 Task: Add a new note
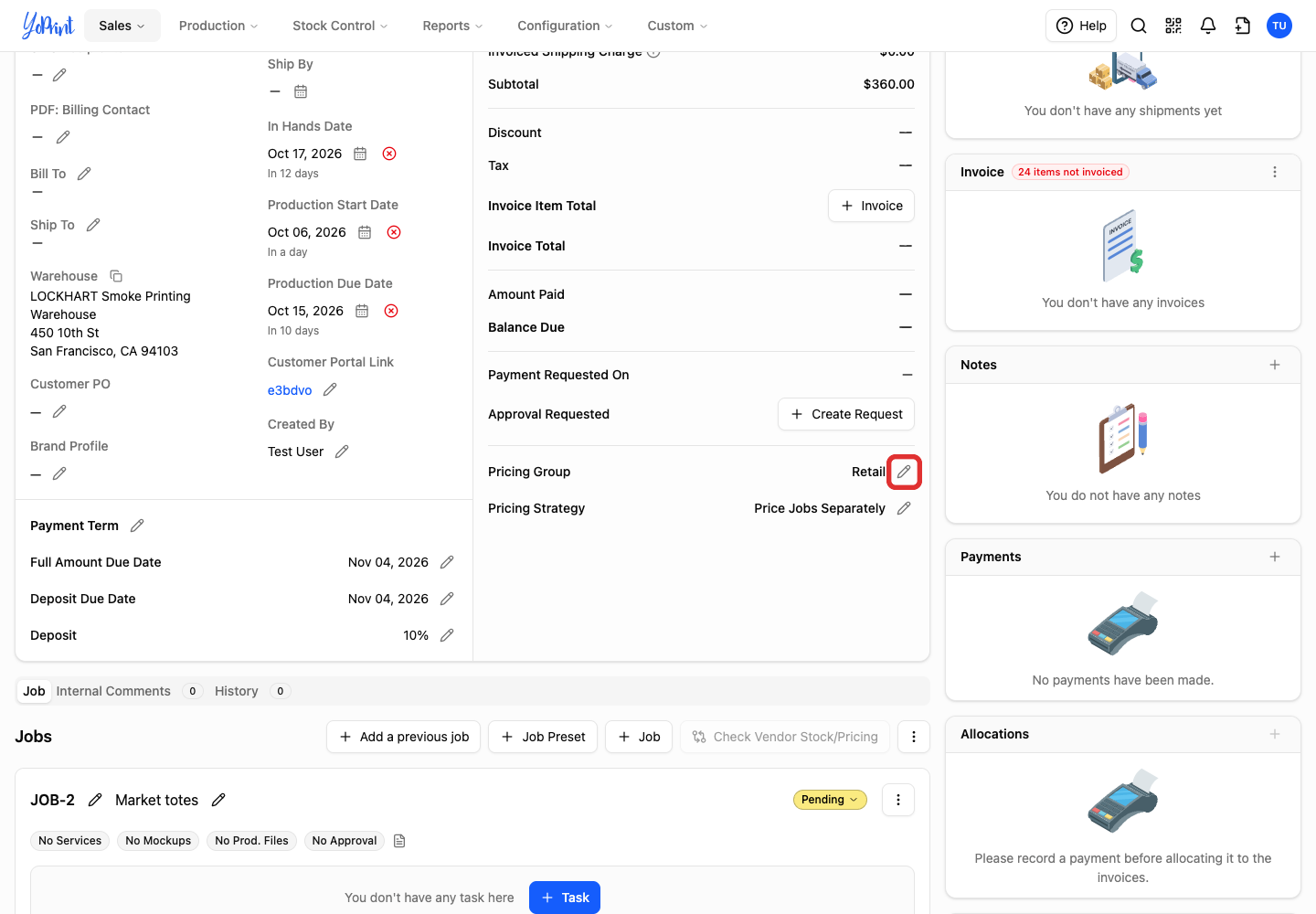click(1275, 365)
